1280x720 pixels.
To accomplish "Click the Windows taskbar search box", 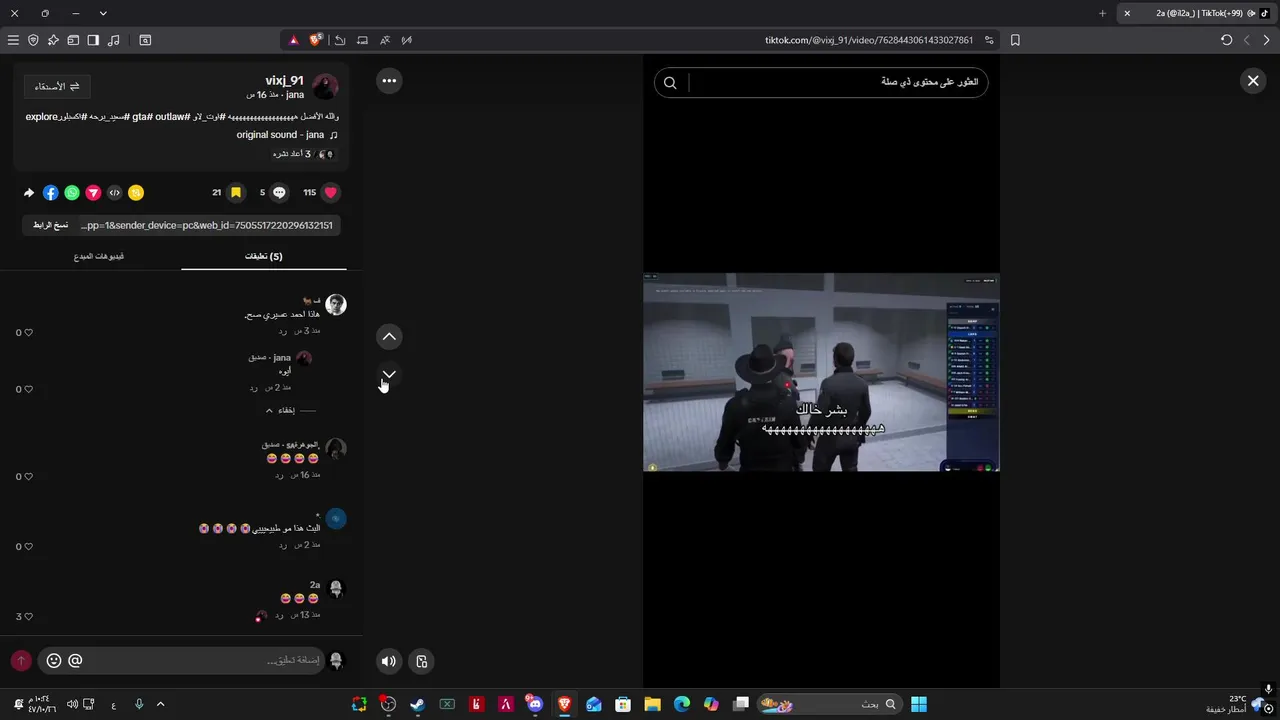I will pos(829,704).
